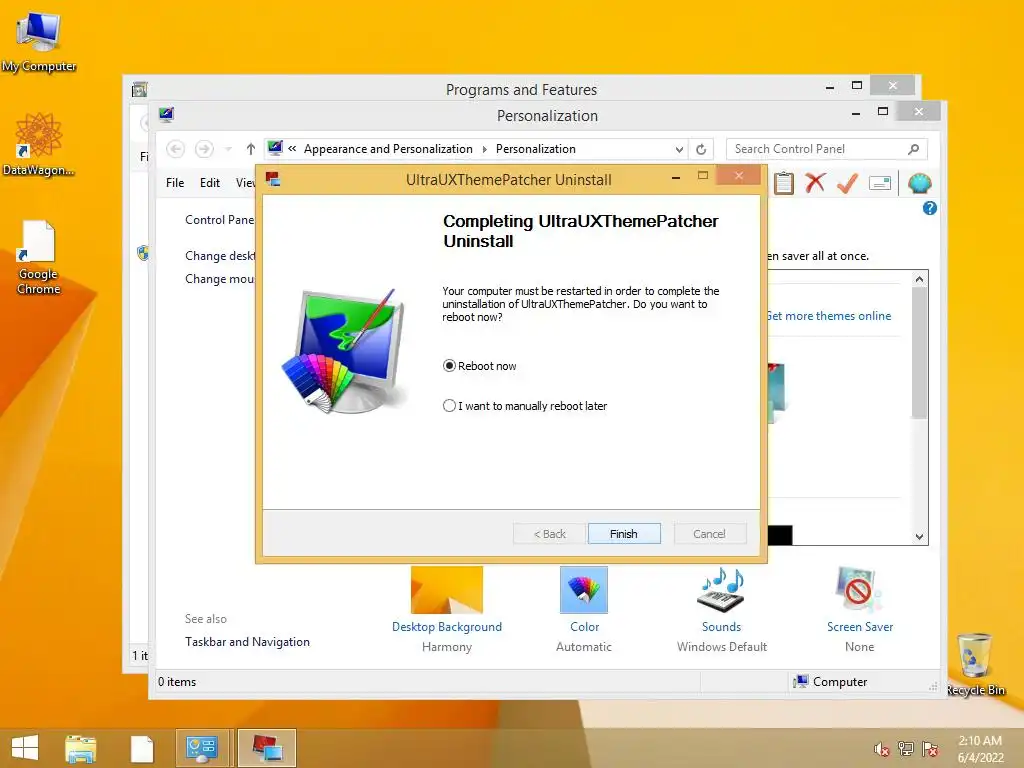Click the disabled Back button
The image size is (1024, 768).
tap(550, 534)
